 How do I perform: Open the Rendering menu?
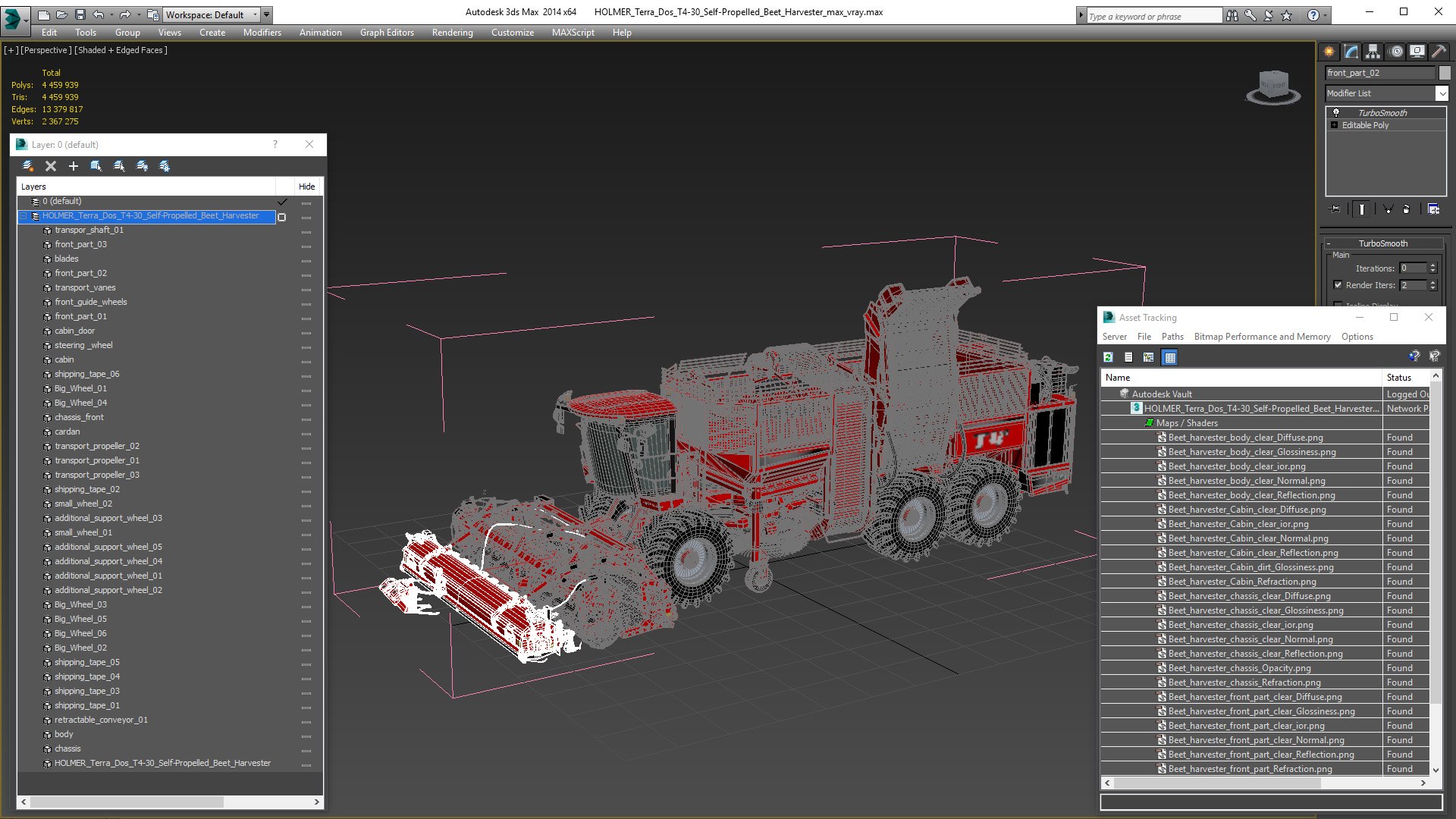452,33
